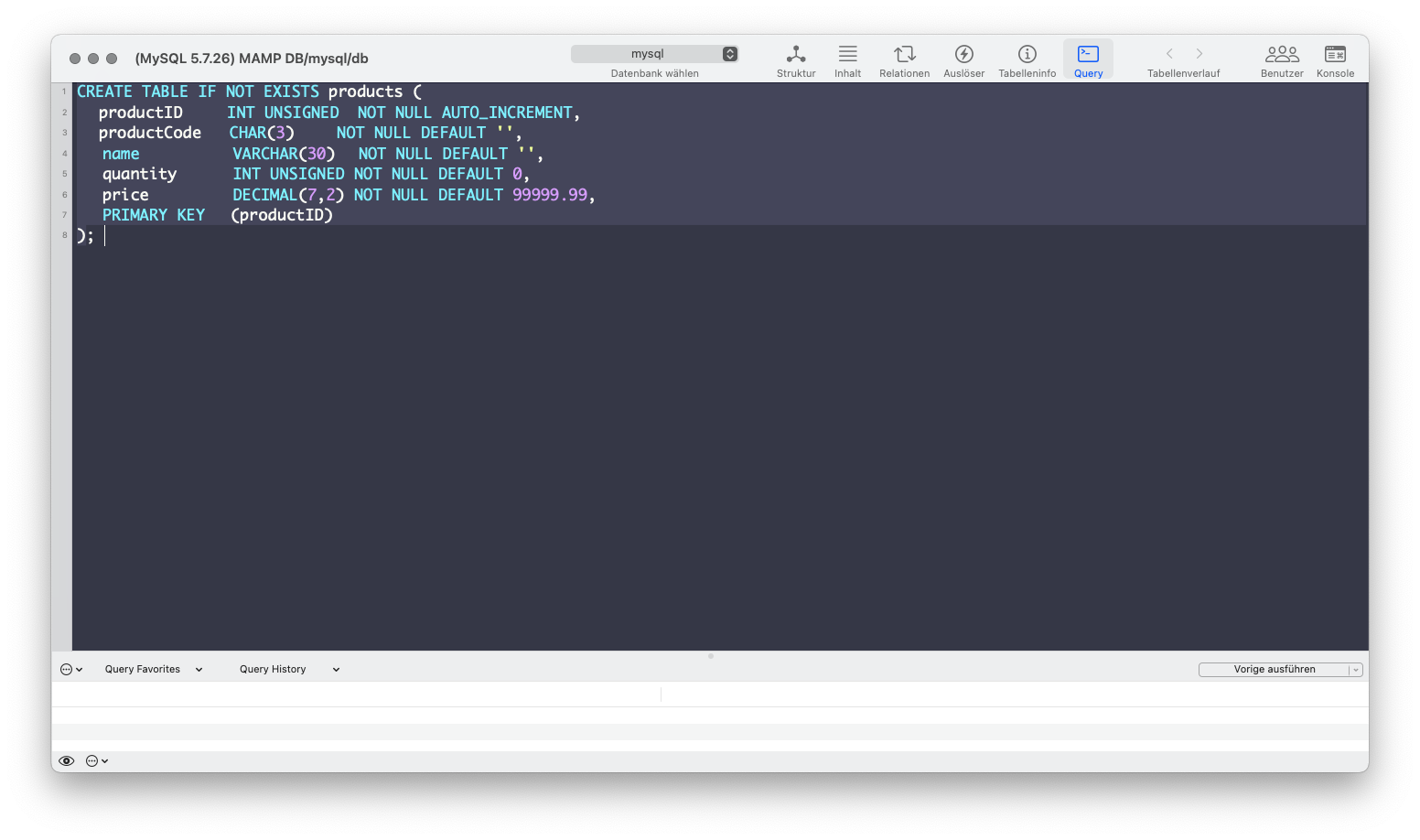Open the Query History menu

(x=289, y=669)
